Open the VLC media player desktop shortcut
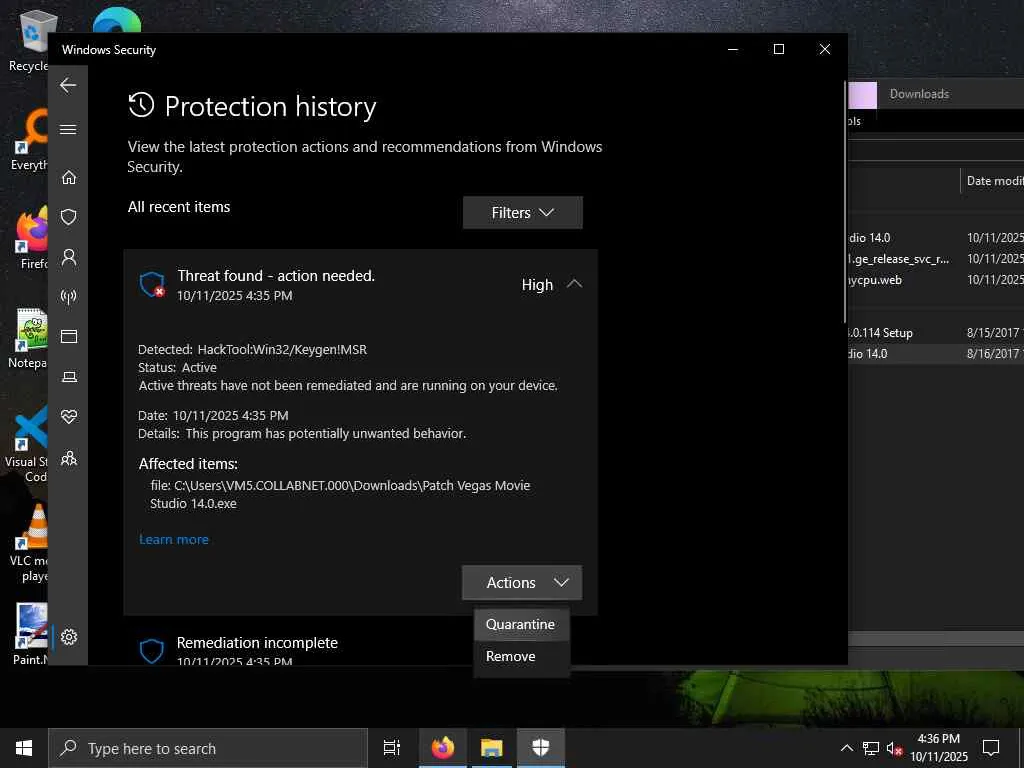Screen dimensions: 1024x768 pyautogui.click(x=29, y=544)
